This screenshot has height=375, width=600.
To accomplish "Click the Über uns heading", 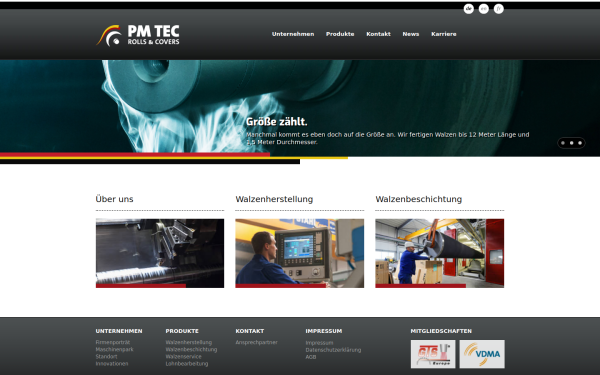I will (114, 199).
